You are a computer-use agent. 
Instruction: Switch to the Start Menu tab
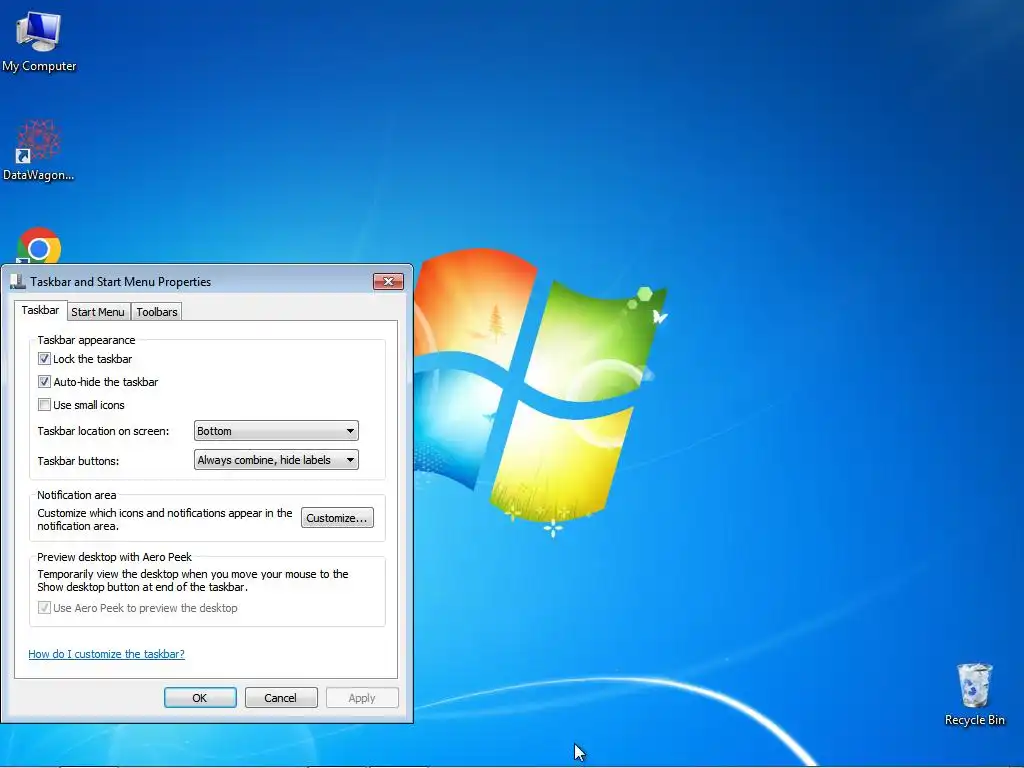tap(98, 312)
